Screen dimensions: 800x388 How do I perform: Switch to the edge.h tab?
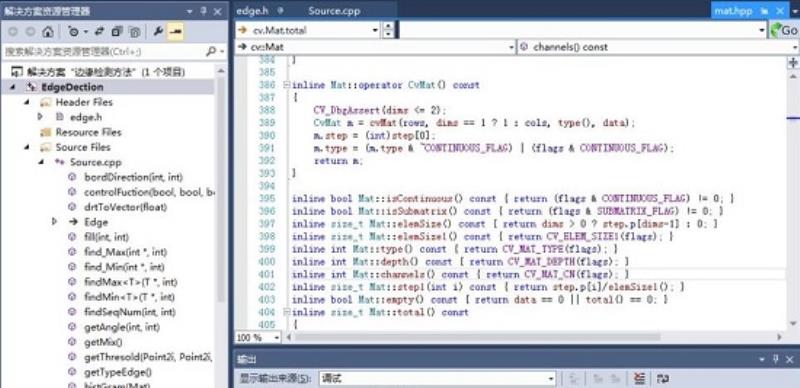252,11
